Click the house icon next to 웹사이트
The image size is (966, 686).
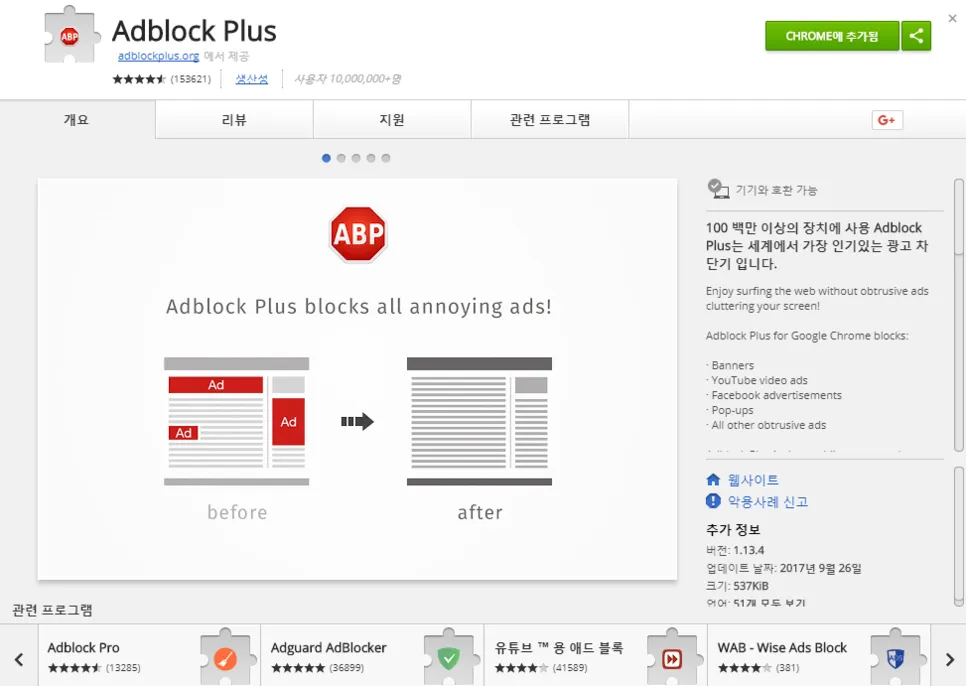pos(713,480)
